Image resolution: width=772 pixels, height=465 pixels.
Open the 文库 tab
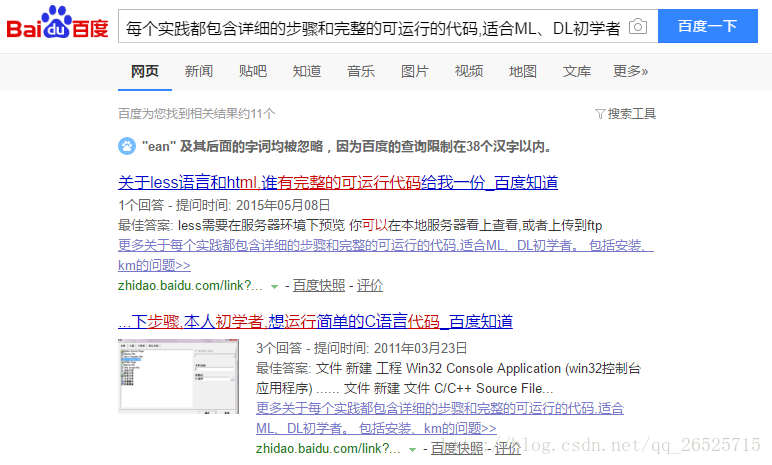pos(577,71)
